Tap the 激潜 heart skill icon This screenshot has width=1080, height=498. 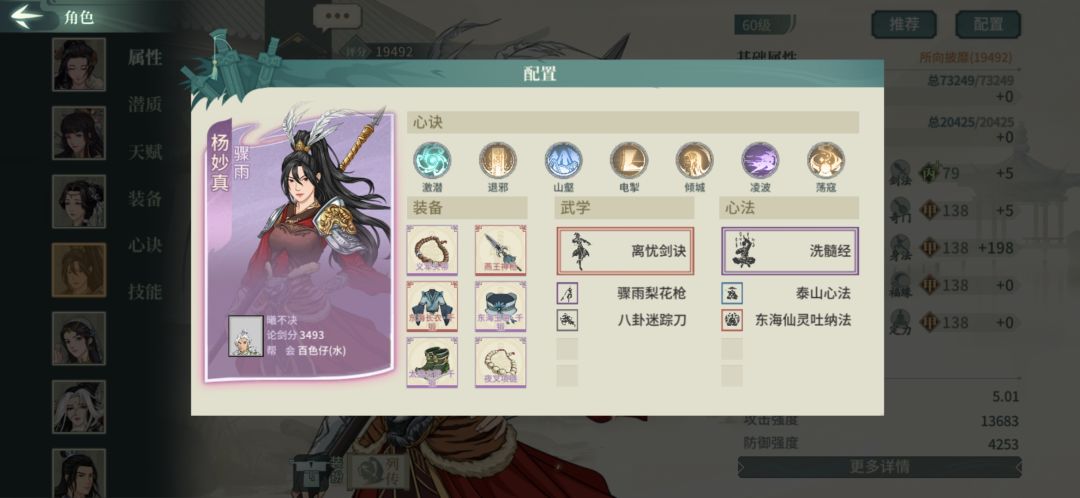pos(432,160)
